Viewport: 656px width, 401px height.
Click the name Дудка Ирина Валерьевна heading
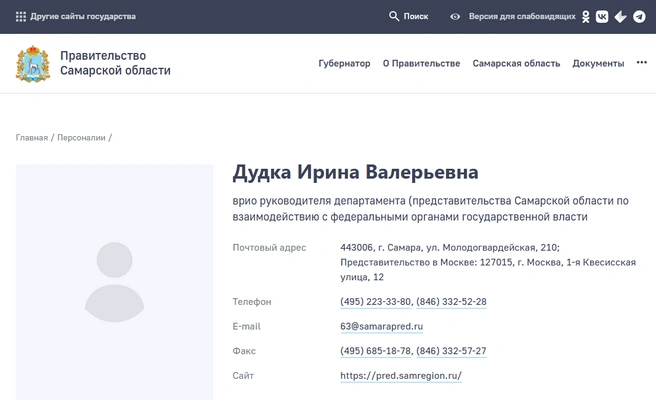(x=356, y=172)
